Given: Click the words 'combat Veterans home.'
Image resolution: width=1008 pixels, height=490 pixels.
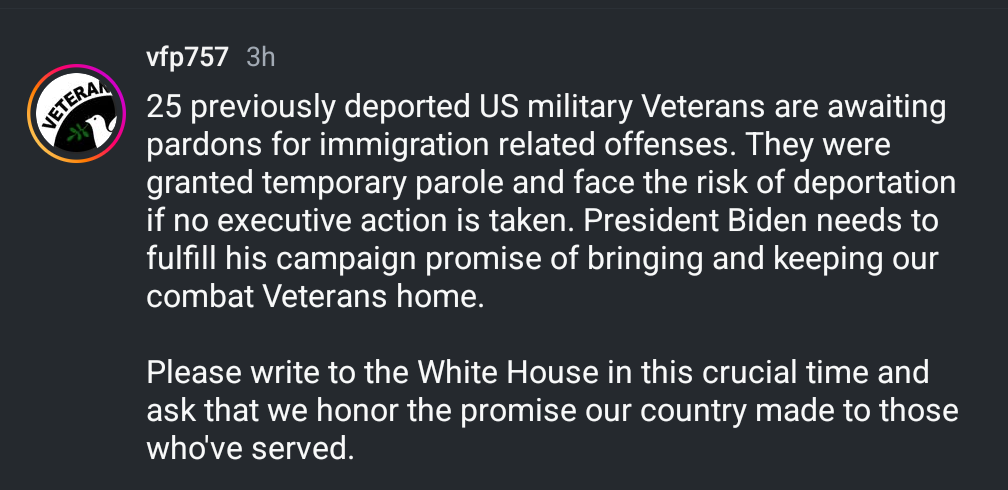Looking at the screenshot, I should 315,296.
